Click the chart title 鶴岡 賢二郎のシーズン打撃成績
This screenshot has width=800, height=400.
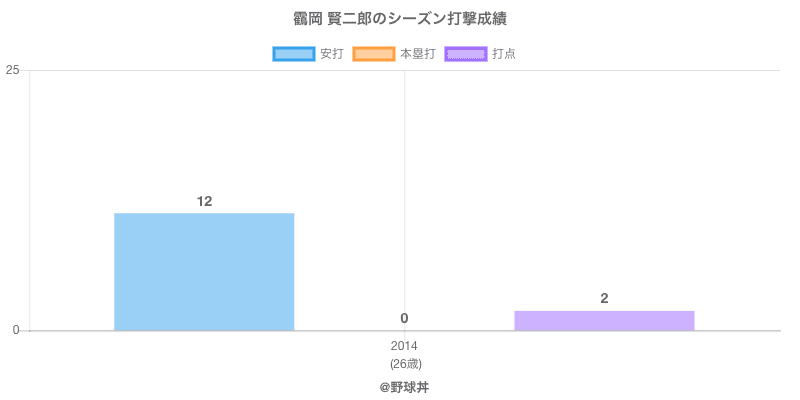tap(399, 19)
